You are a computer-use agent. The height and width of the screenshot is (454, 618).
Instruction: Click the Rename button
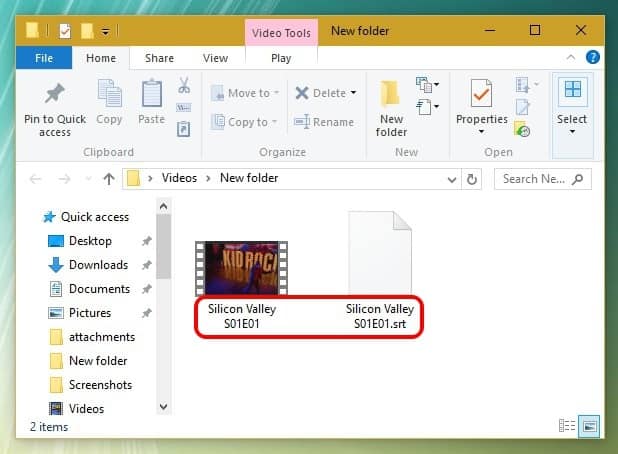(x=324, y=122)
